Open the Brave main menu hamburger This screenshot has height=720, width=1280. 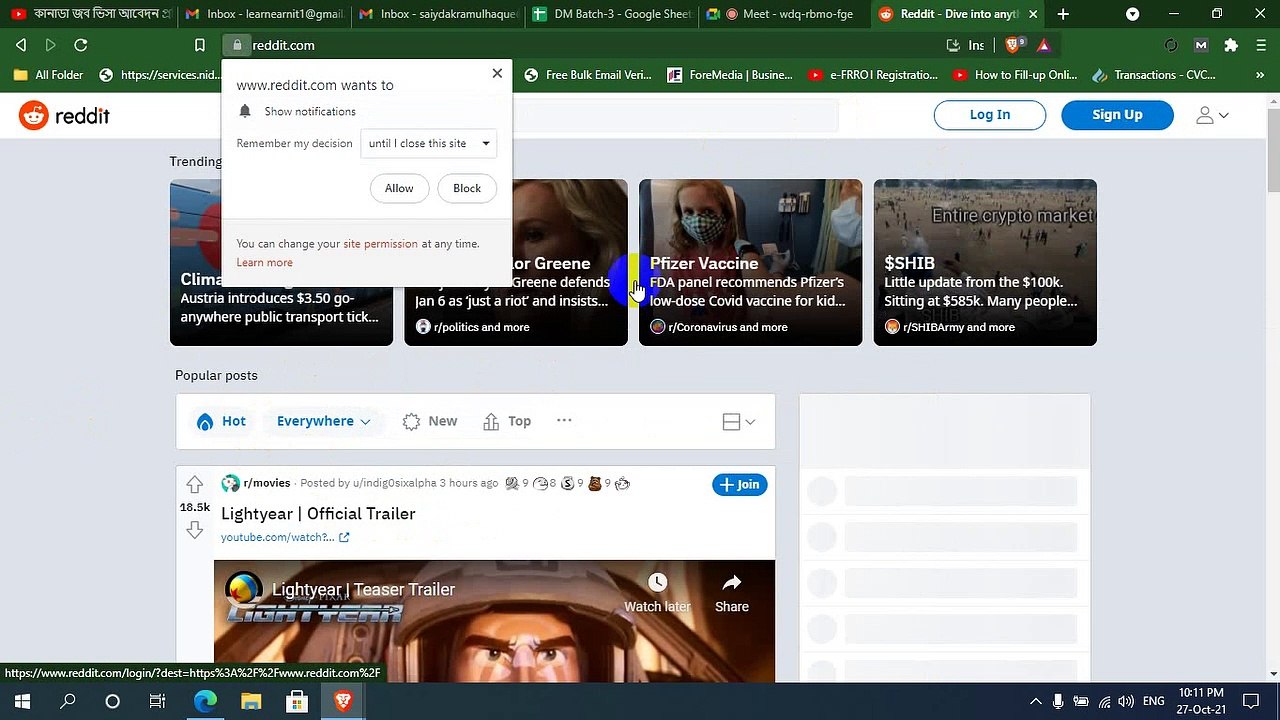(x=1259, y=45)
